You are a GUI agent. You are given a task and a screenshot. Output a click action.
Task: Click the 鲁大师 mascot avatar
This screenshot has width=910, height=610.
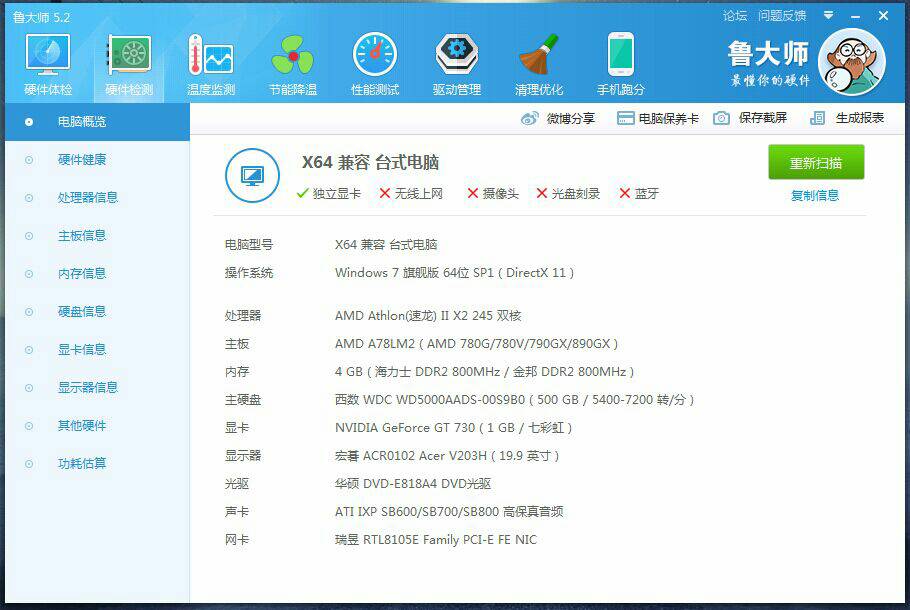(852, 62)
